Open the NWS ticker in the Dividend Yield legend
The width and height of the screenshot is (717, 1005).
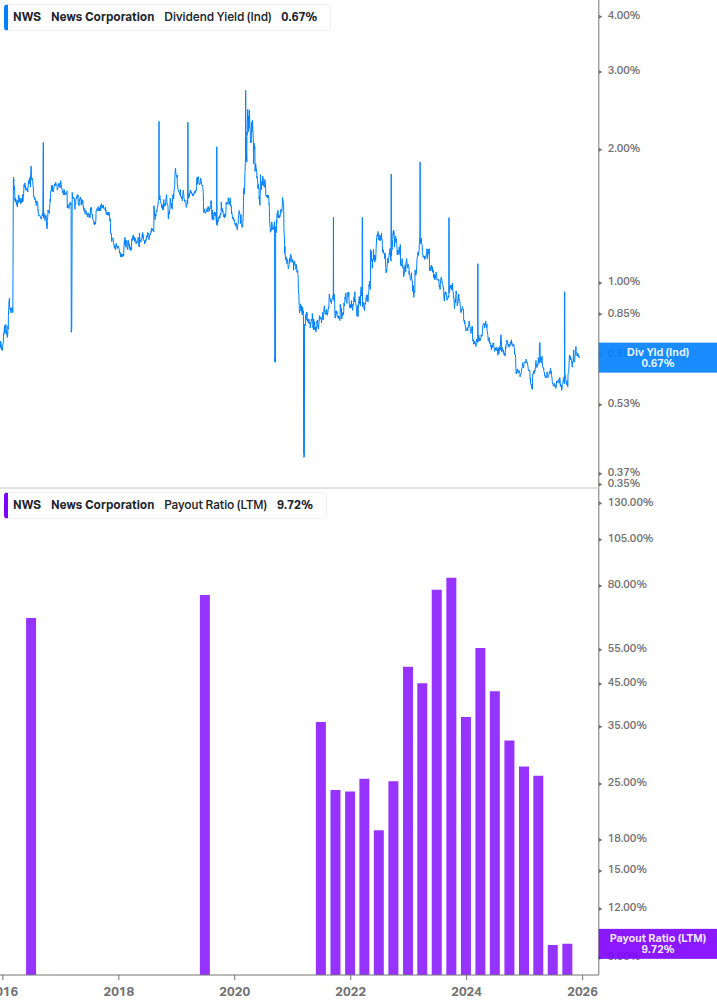click(x=27, y=17)
